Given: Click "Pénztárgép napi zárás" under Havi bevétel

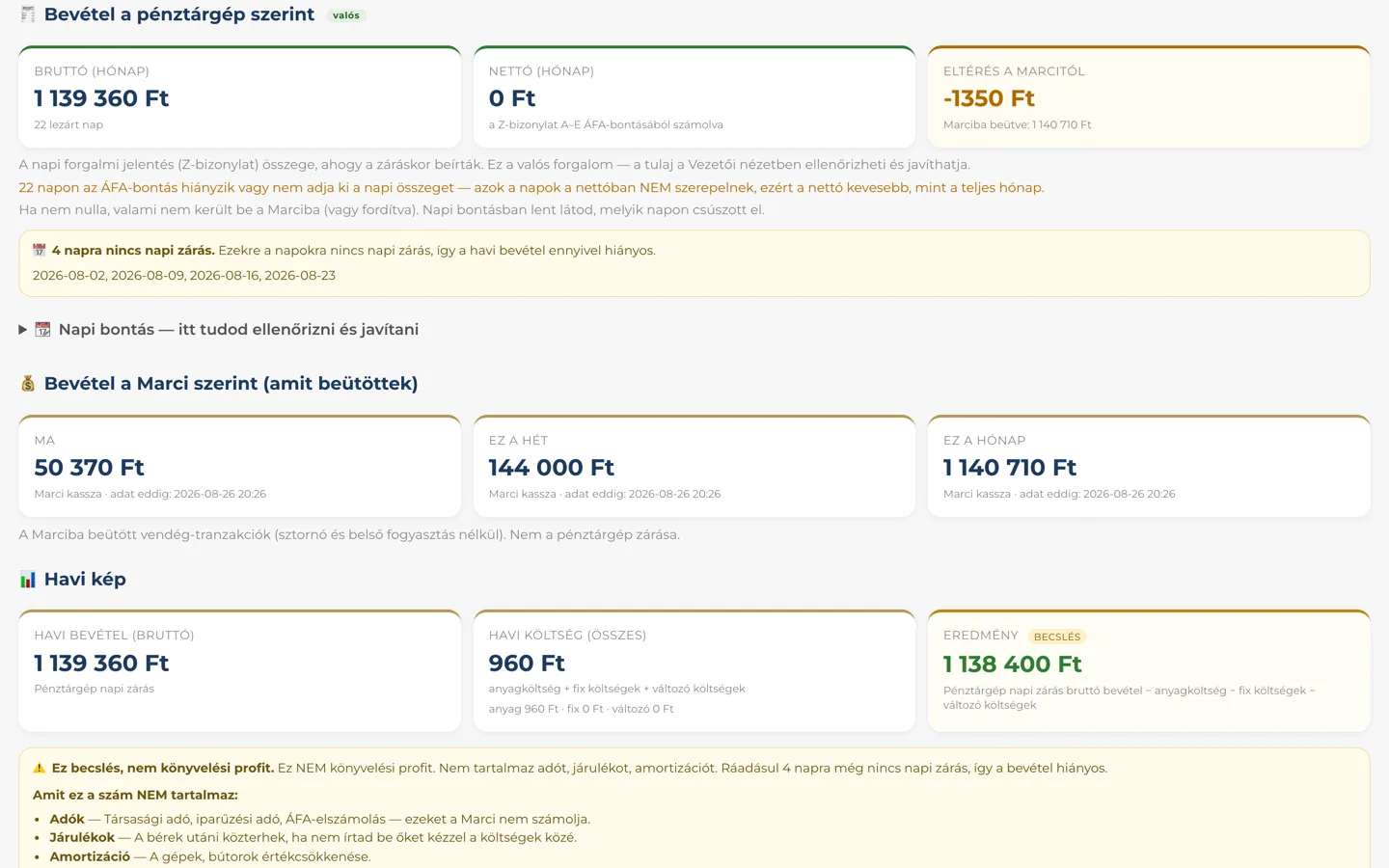Looking at the screenshot, I should pos(94,689).
